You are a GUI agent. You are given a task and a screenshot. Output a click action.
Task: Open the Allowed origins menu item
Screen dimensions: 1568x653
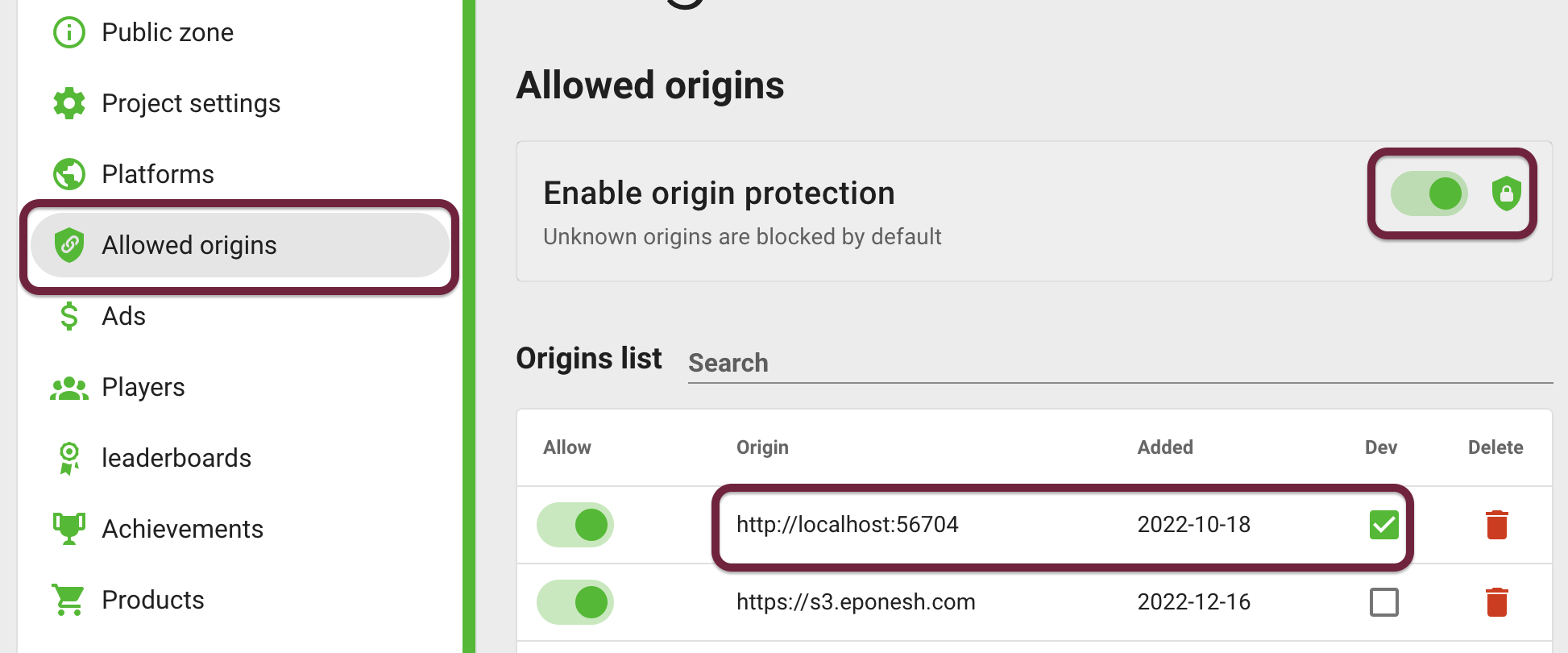(240, 245)
